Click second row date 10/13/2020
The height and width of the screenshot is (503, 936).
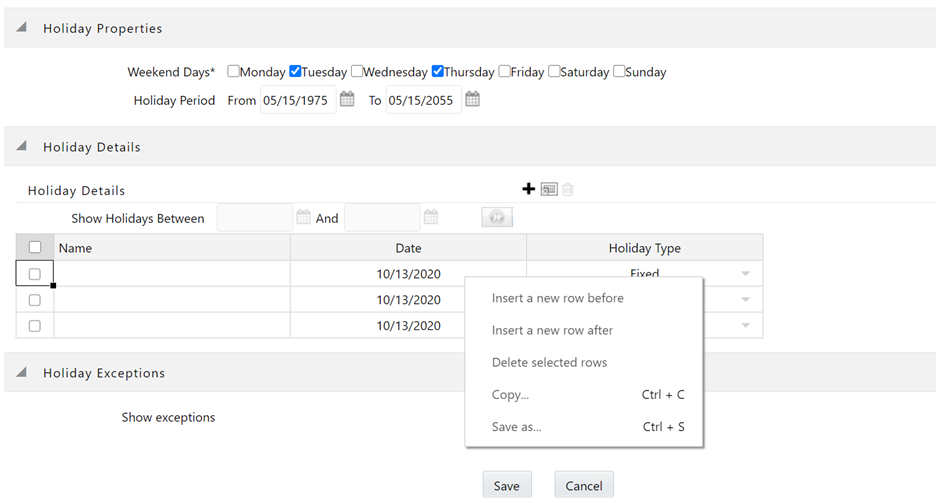click(x=408, y=300)
